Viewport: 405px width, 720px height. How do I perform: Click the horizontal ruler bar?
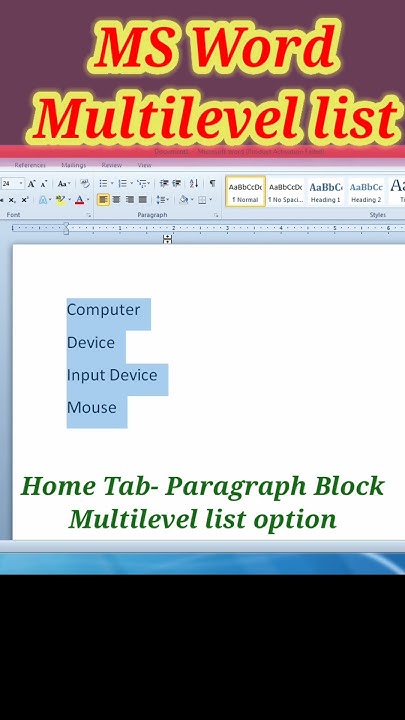pyautogui.click(x=209, y=228)
